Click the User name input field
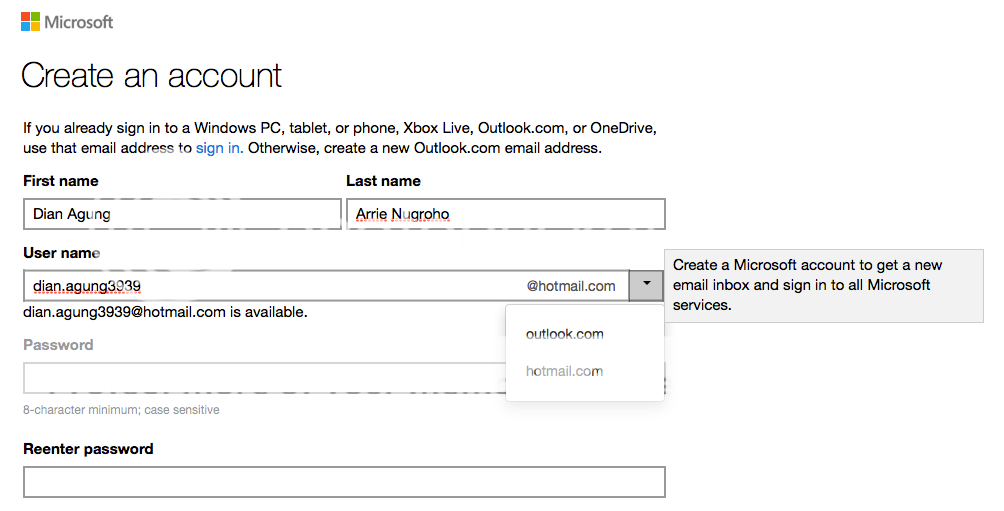This screenshot has width=1004, height=511. point(326,286)
